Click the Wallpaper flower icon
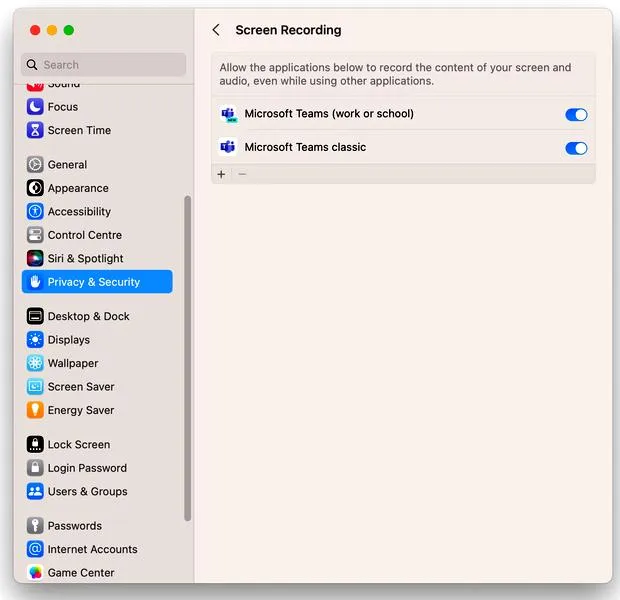This screenshot has height=600, width=620. 35,363
